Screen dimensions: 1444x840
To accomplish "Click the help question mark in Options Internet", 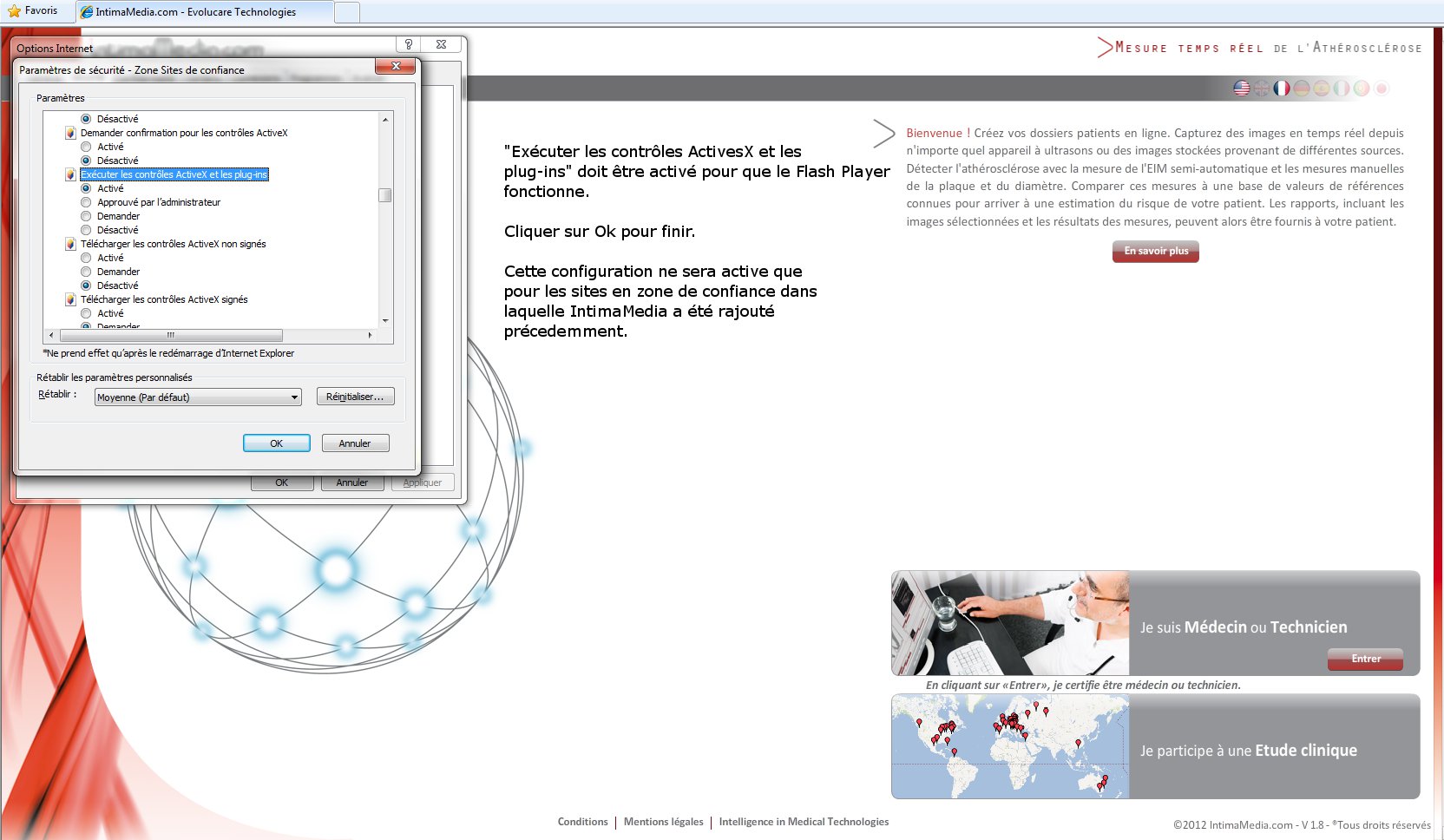I will [408, 44].
